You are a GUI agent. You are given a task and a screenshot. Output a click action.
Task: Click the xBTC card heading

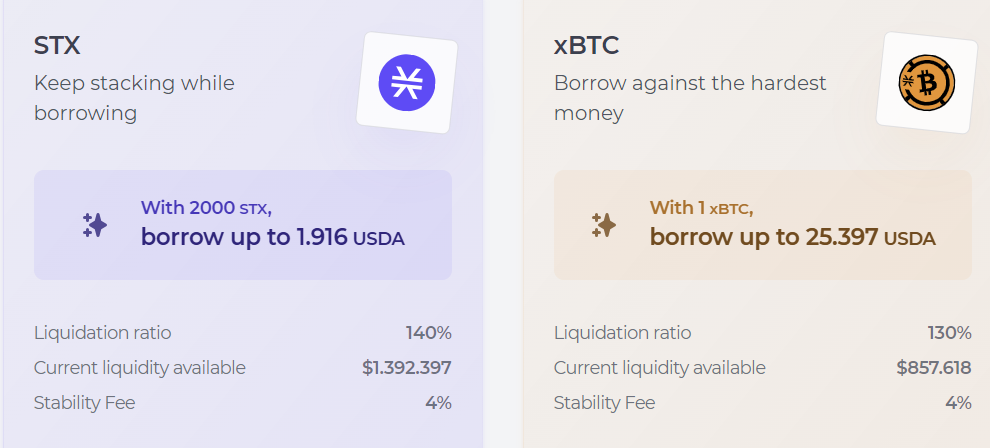[586, 46]
